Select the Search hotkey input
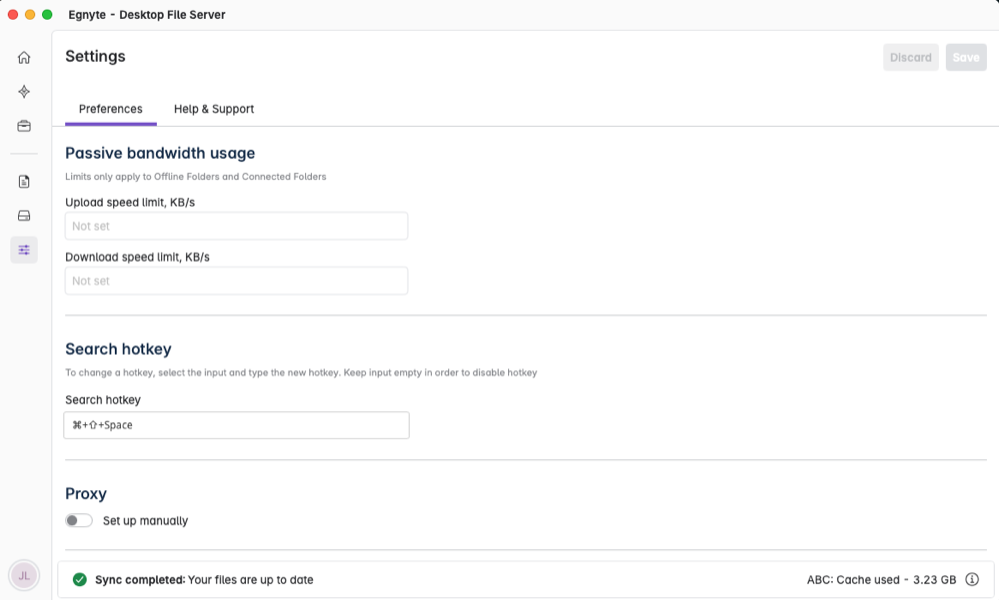The image size is (999, 600). (236, 425)
